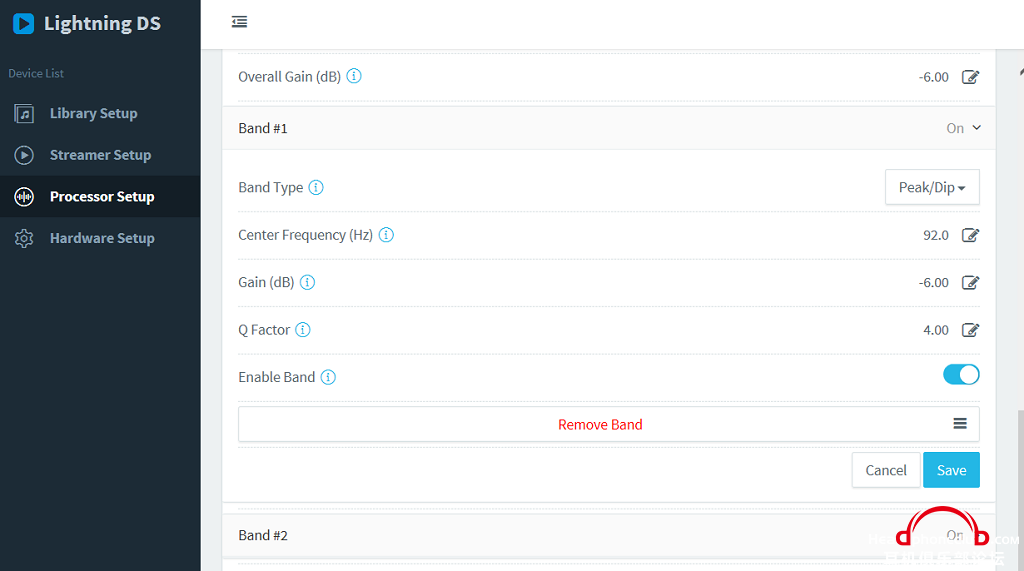Show info for Center Frequency (Hz)
The image size is (1024, 571).
coord(386,235)
